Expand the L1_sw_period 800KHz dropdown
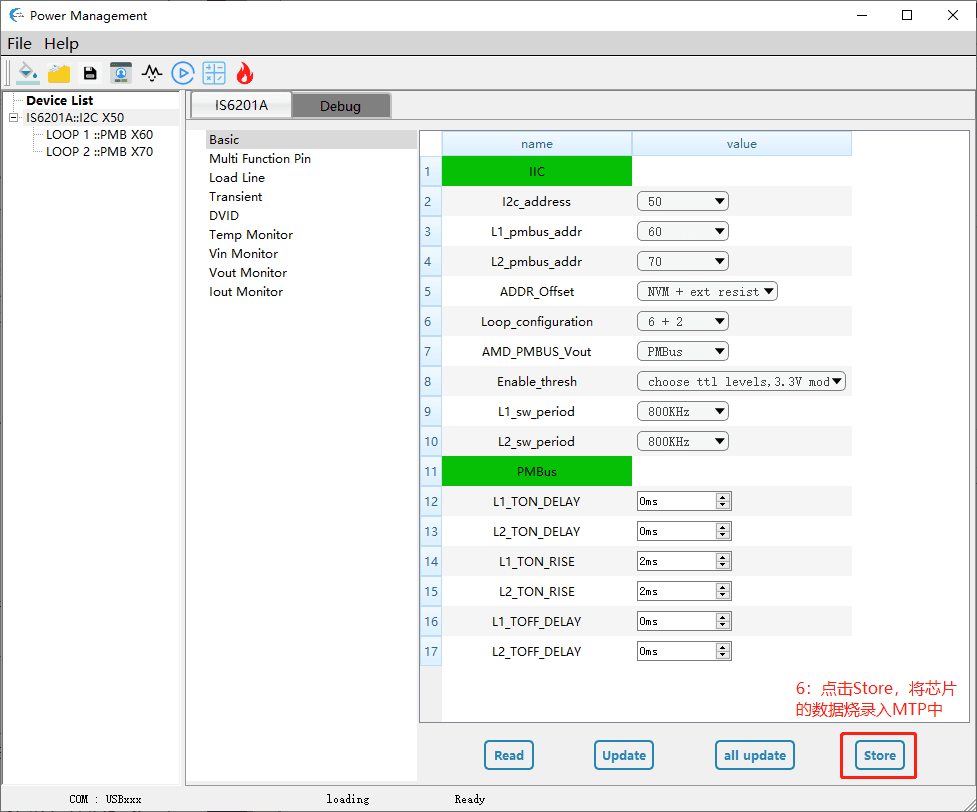This screenshot has height=812, width=977. tap(682, 412)
